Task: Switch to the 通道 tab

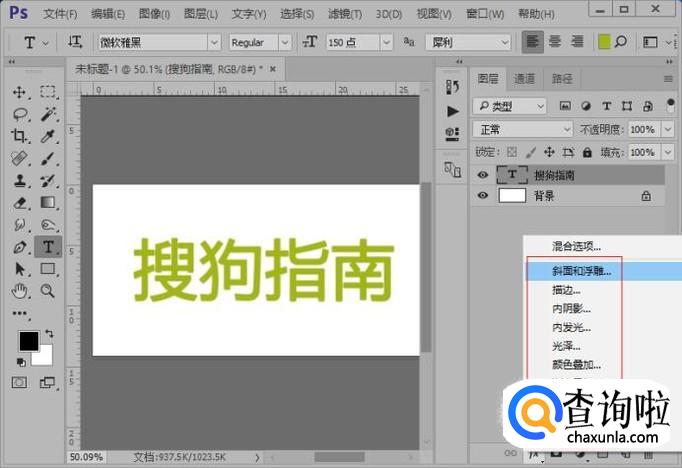Action: 524,79
